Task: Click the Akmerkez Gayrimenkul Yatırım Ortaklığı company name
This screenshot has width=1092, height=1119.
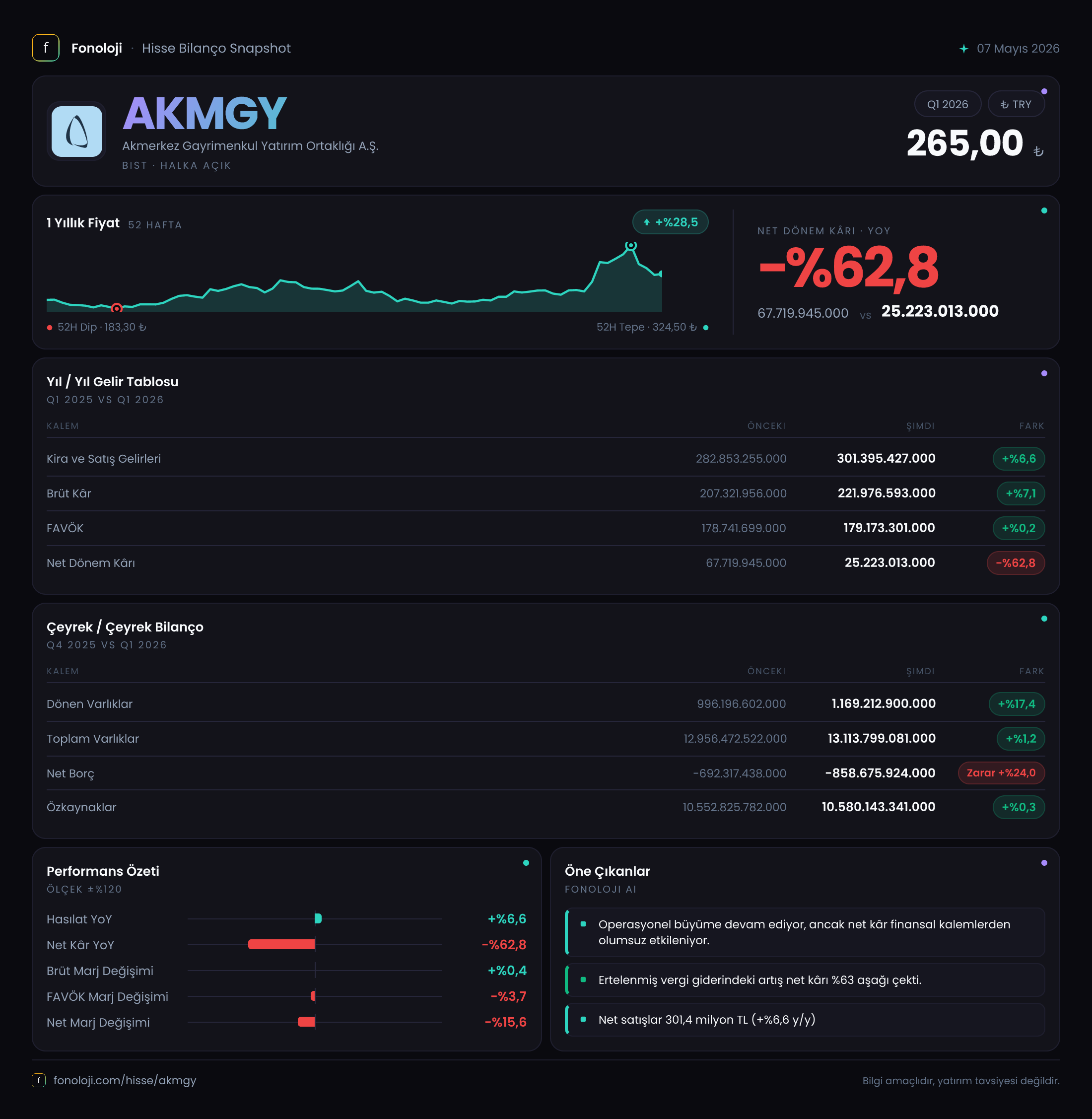Action: pos(250,146)
